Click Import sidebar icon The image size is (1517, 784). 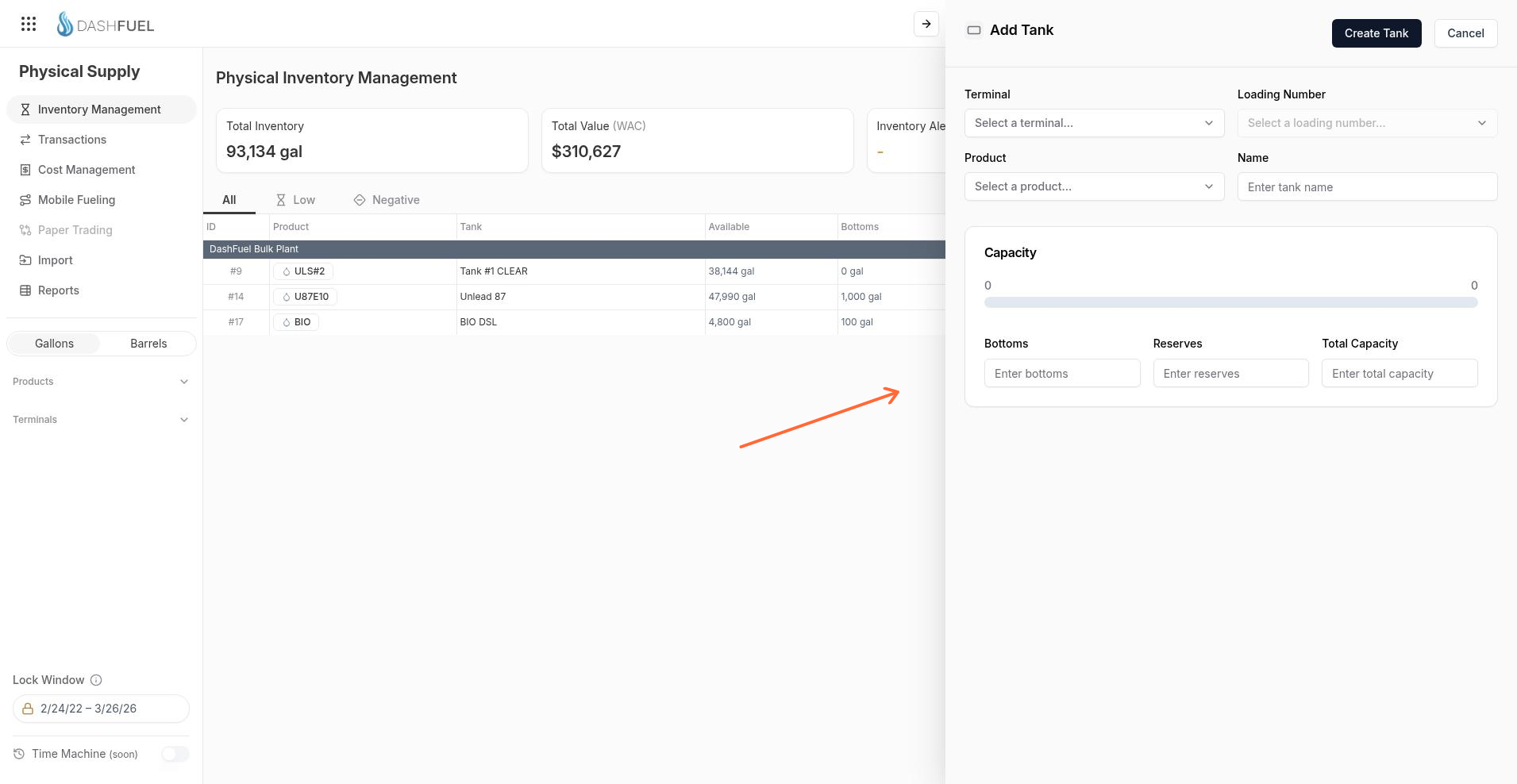[25, 260]
